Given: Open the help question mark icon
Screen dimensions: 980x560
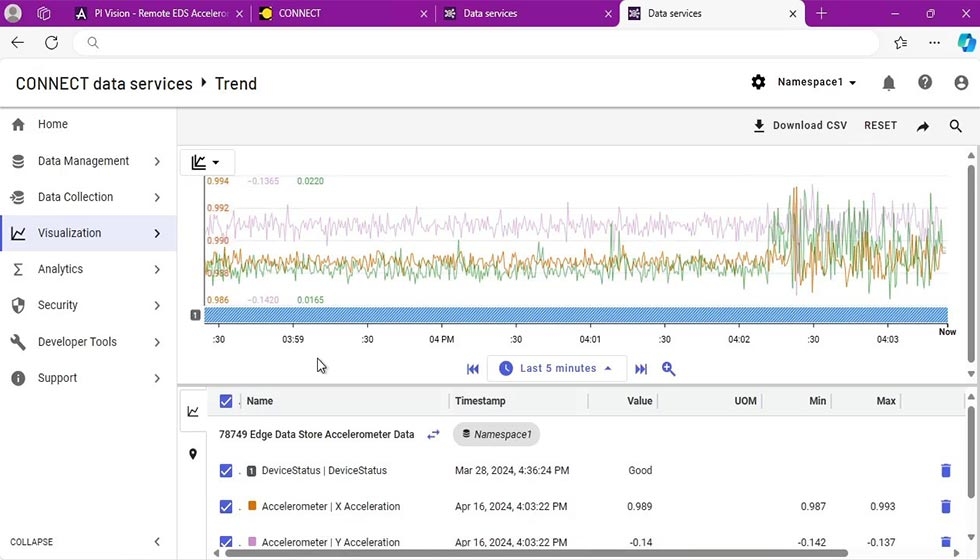Looking at the screenshot, I should pos(925,83).
